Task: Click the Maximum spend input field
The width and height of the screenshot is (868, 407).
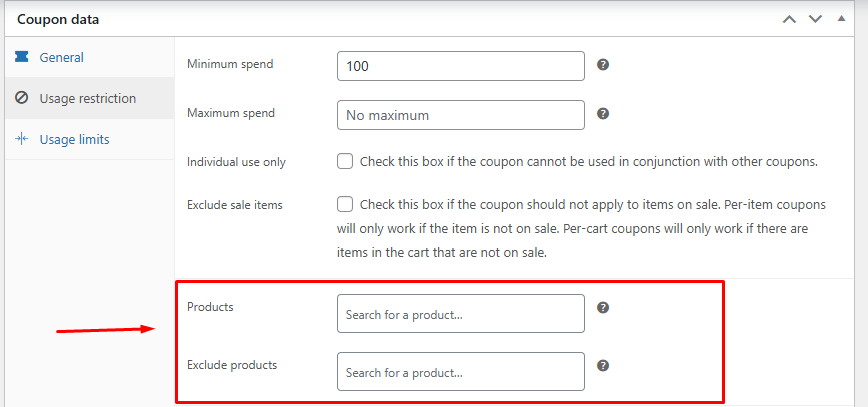Action: tap(461, 115)
